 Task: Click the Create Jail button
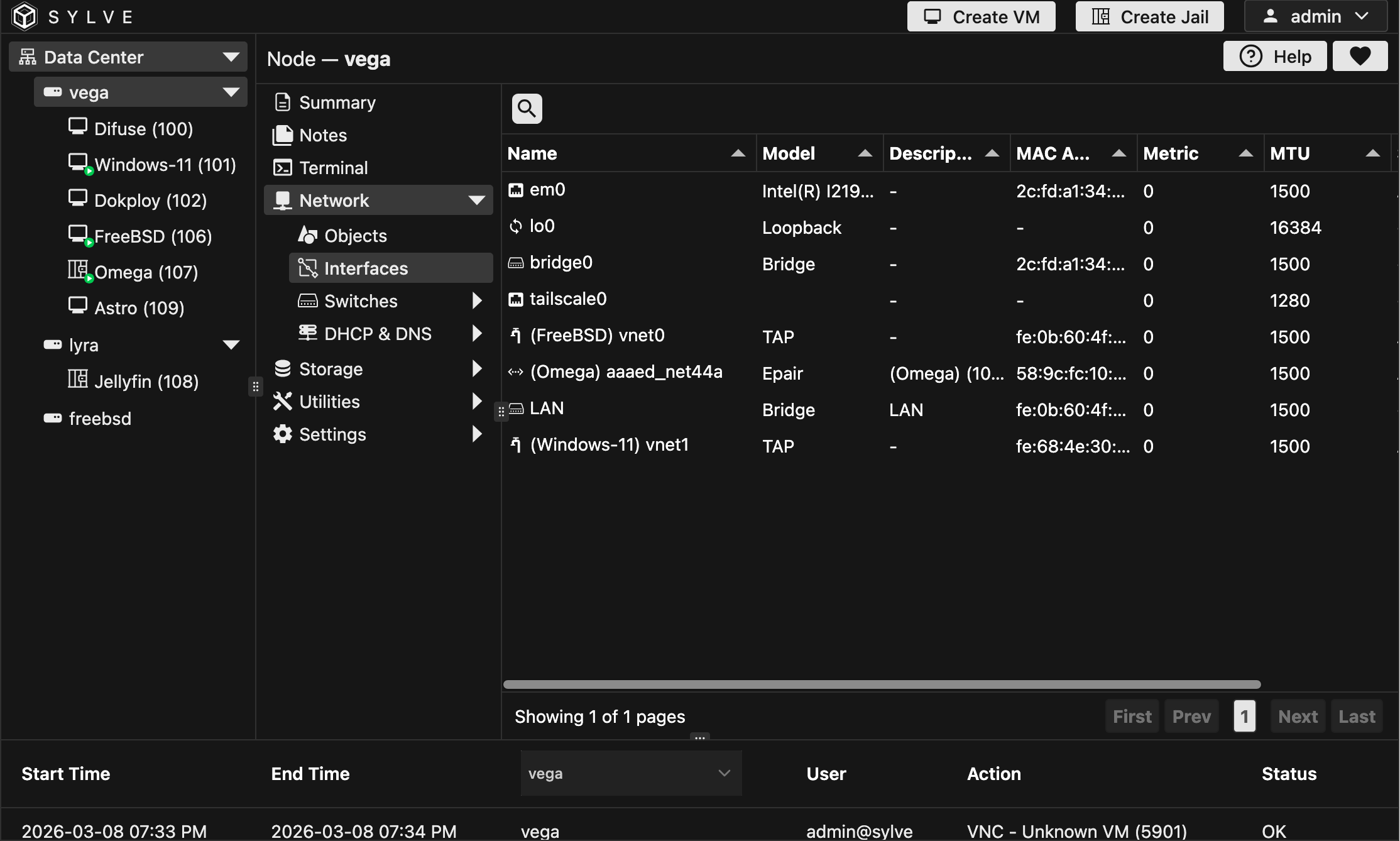pyautogui.click(x=1149, y=16)
